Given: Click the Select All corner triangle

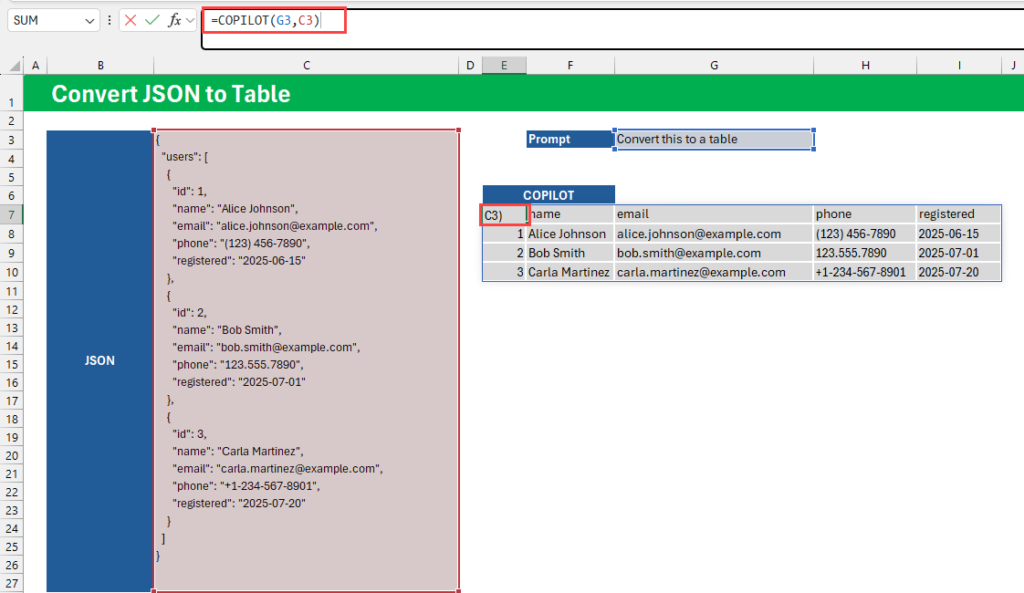Looking at the screenshot, I should 14,65.
